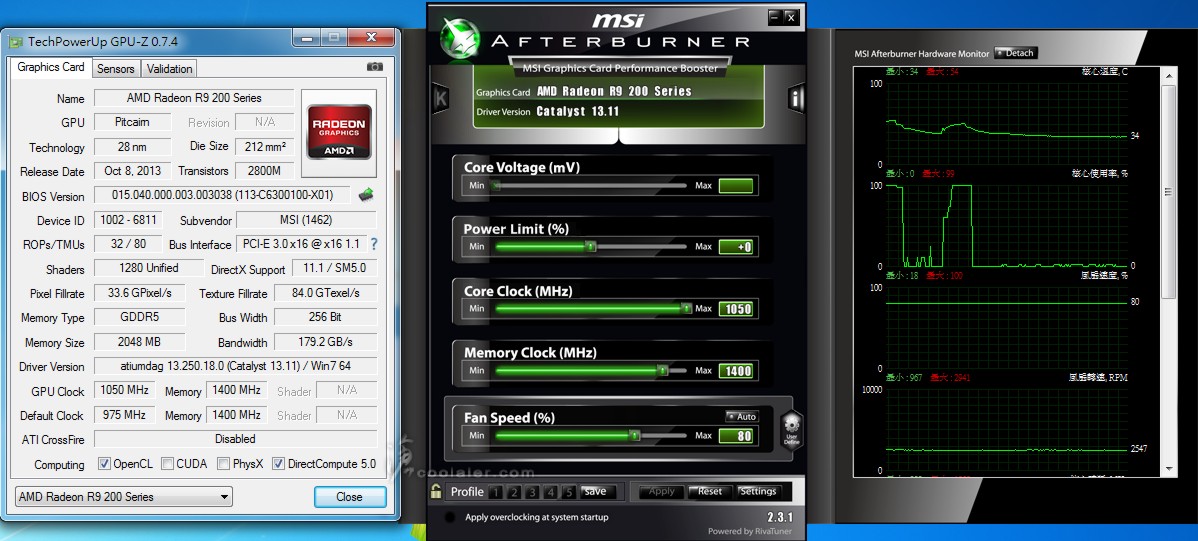Click the core temperature graph in monitor
Image resolution: width=1198 pixels, height=541 pixels.
[1006, 124]
